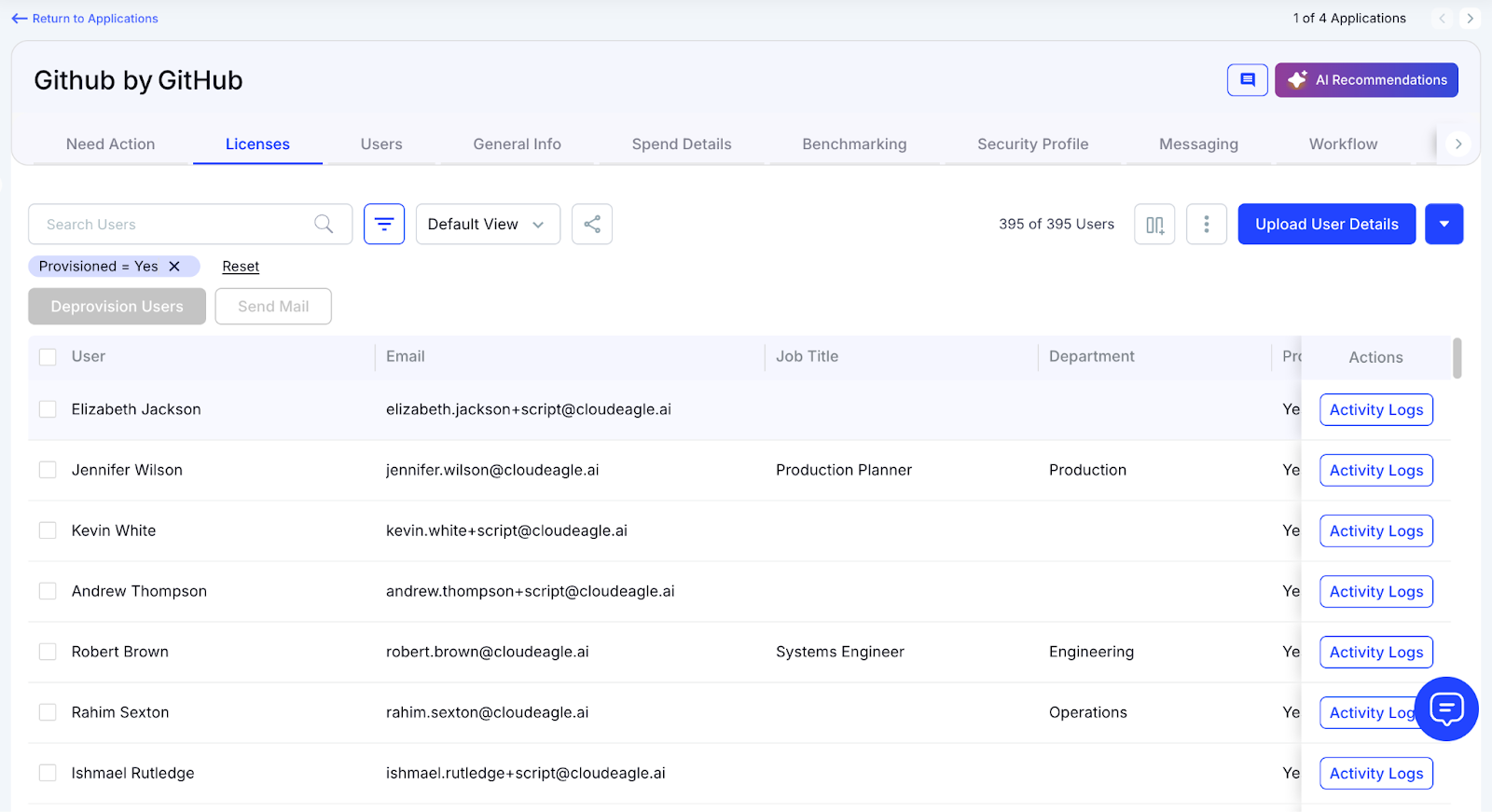Screen dimensions: 1492x812
Task: Check the box for Jennifer Wilson
Action: tap(48, 470)
